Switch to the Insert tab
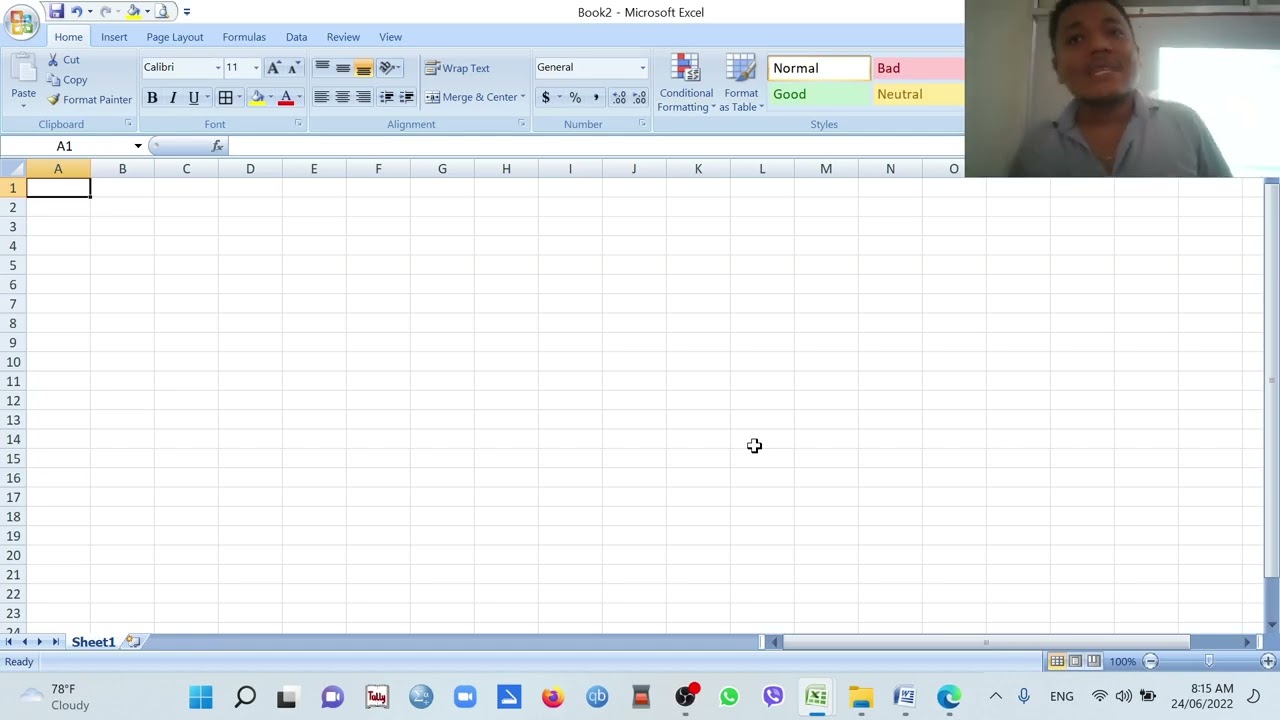 [114, 37]
